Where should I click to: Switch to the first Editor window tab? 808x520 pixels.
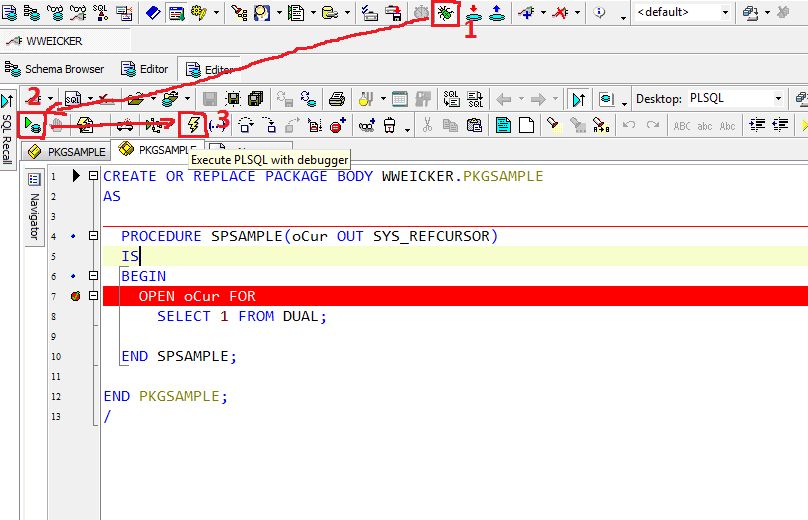144,69
